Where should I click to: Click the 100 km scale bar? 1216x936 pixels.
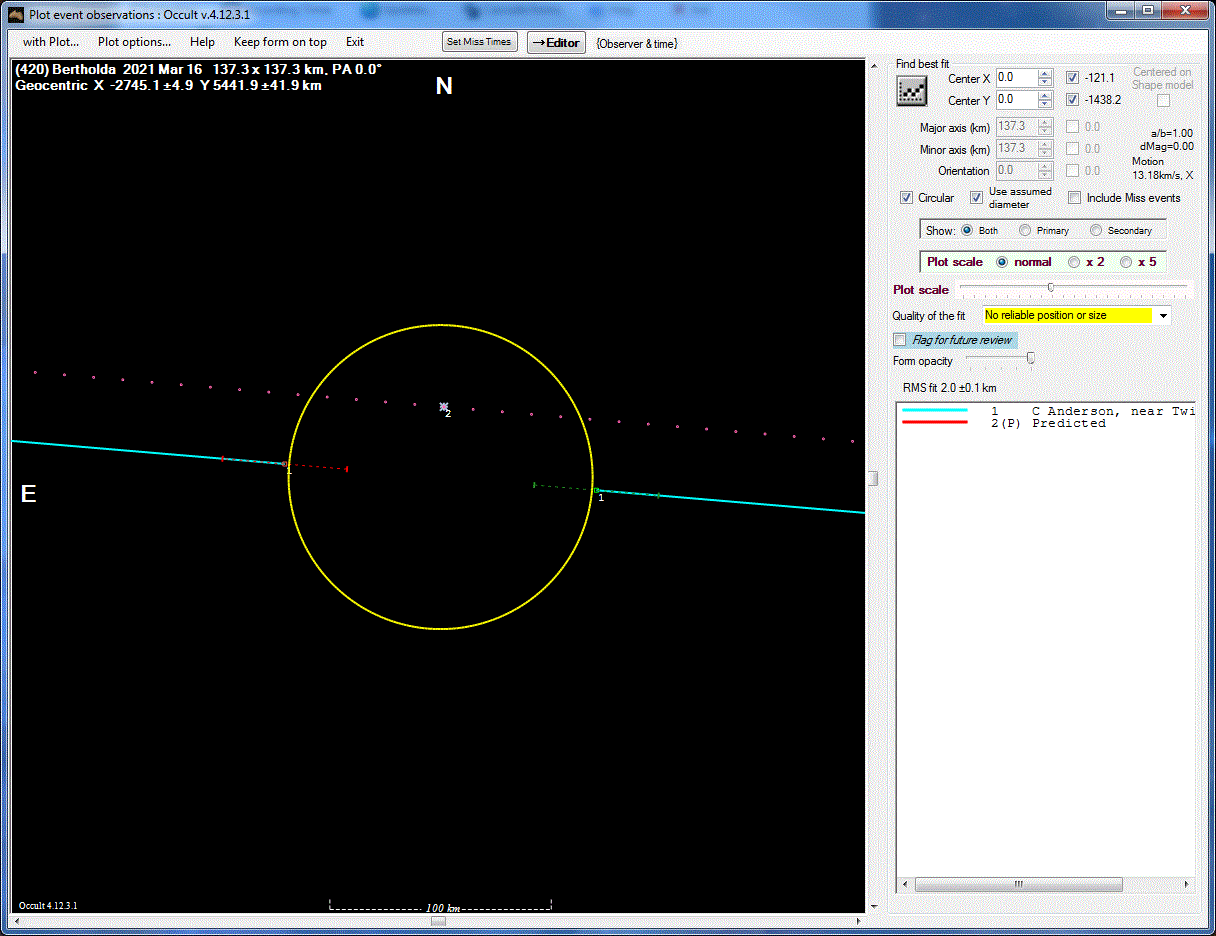(441, 906)
